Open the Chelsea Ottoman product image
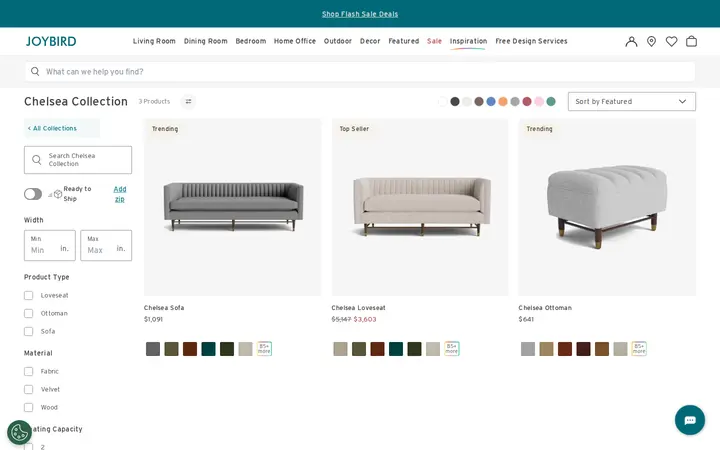This screenshot has height=450, width=720. click(x=607, y=207)
